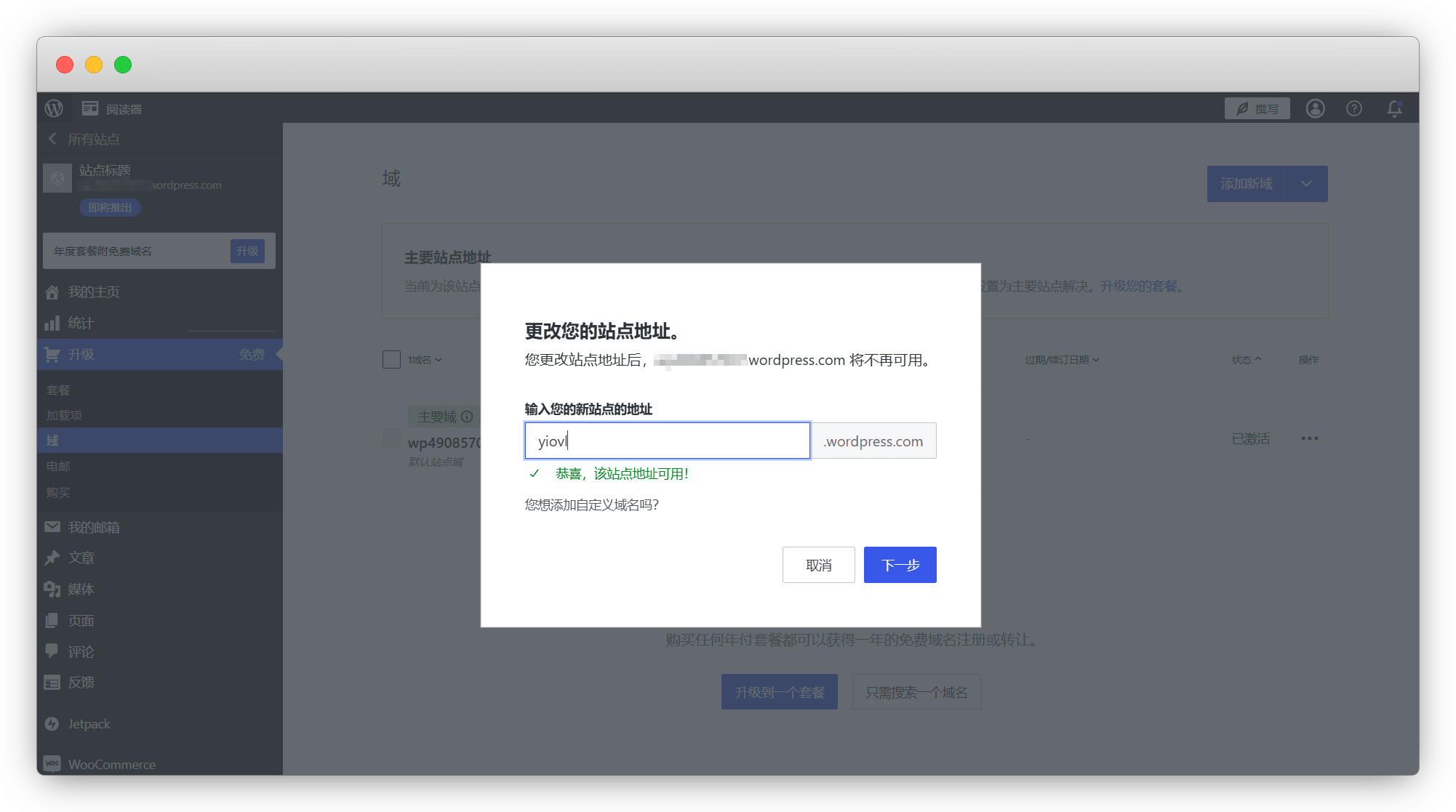Click the Jetpack sidebar icon
The width and height of the screenshot is (1456, 812).
[52, 724]
